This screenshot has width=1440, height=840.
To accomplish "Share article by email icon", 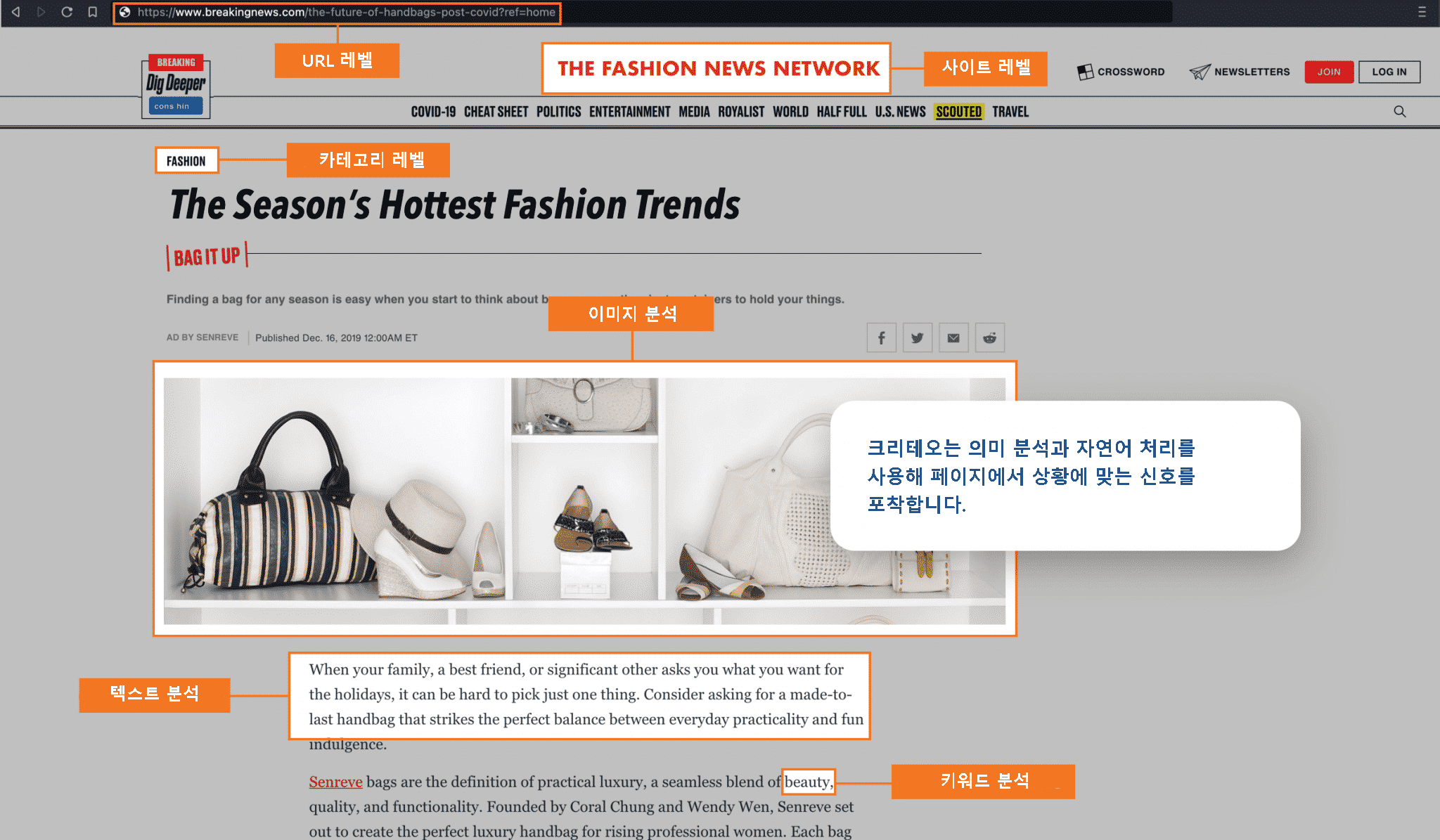I will 953,338.
